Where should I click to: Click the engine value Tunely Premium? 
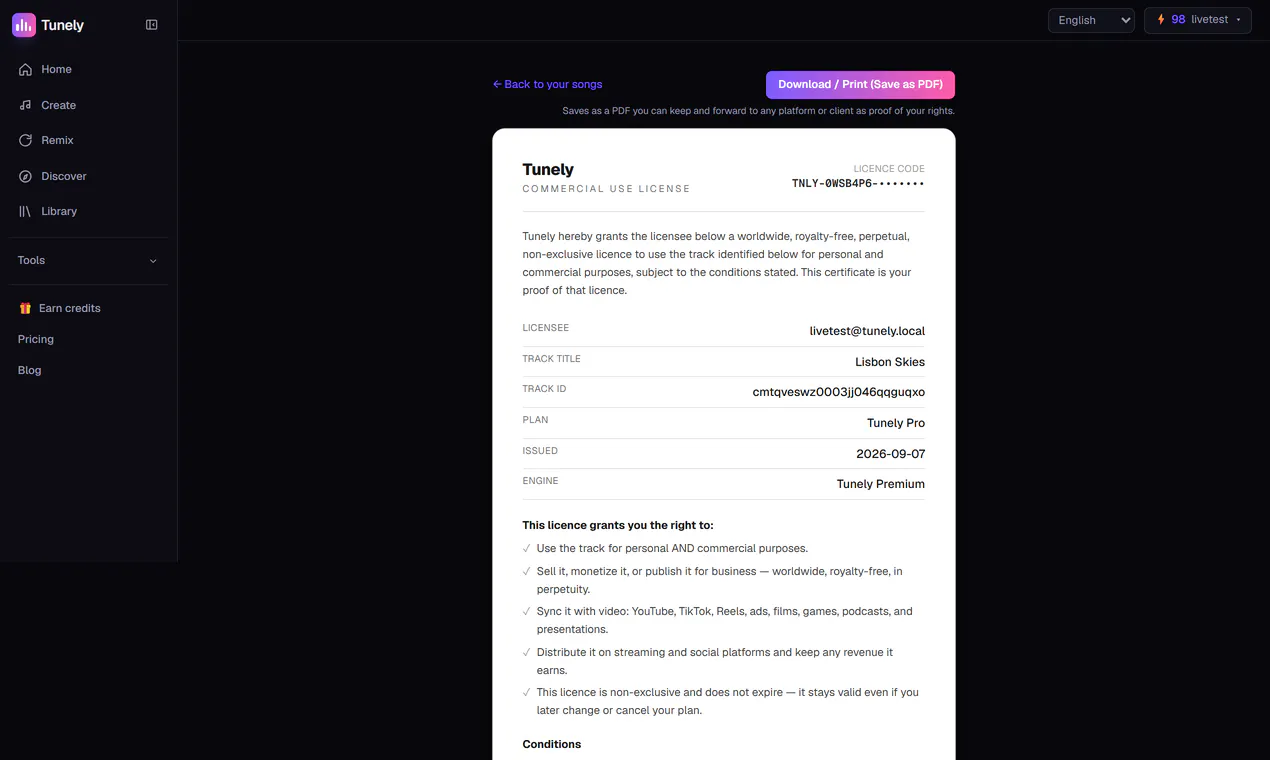tap(881, 484)
